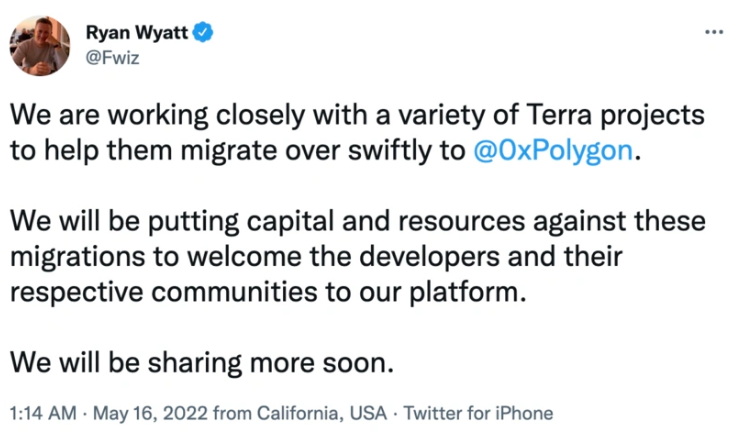This screenshot has width=729, height=435.
Task: Click the Ryan Wyatt display name
Action: pos(137,33)
